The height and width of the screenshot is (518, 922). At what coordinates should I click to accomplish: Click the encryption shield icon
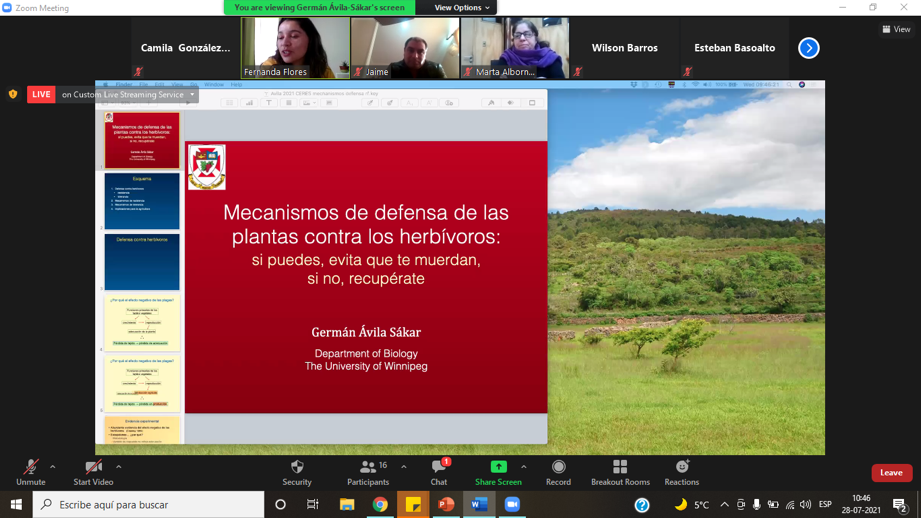tap(13, 94)
